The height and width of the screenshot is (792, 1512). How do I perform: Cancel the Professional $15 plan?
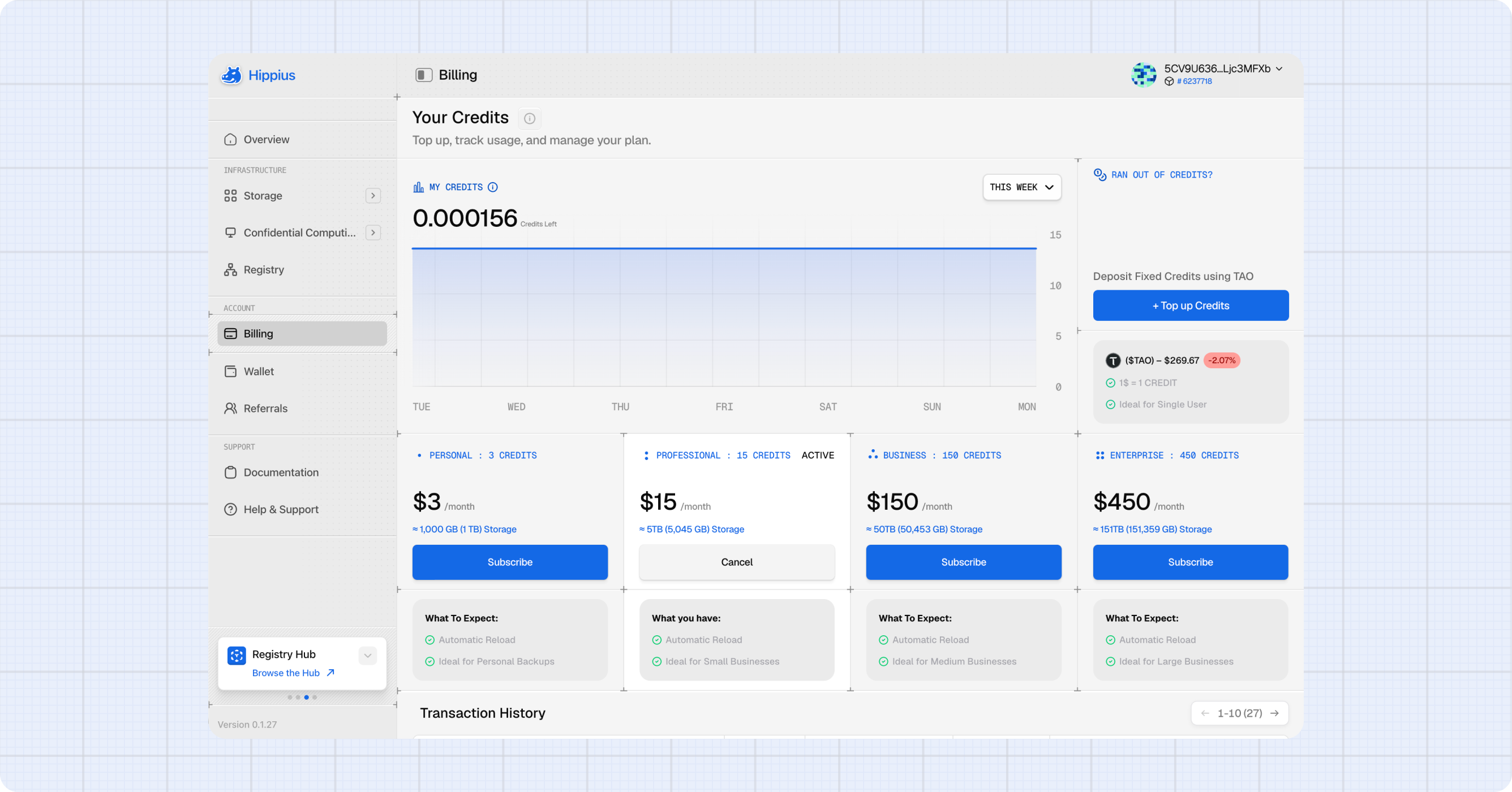pos(737,562)
